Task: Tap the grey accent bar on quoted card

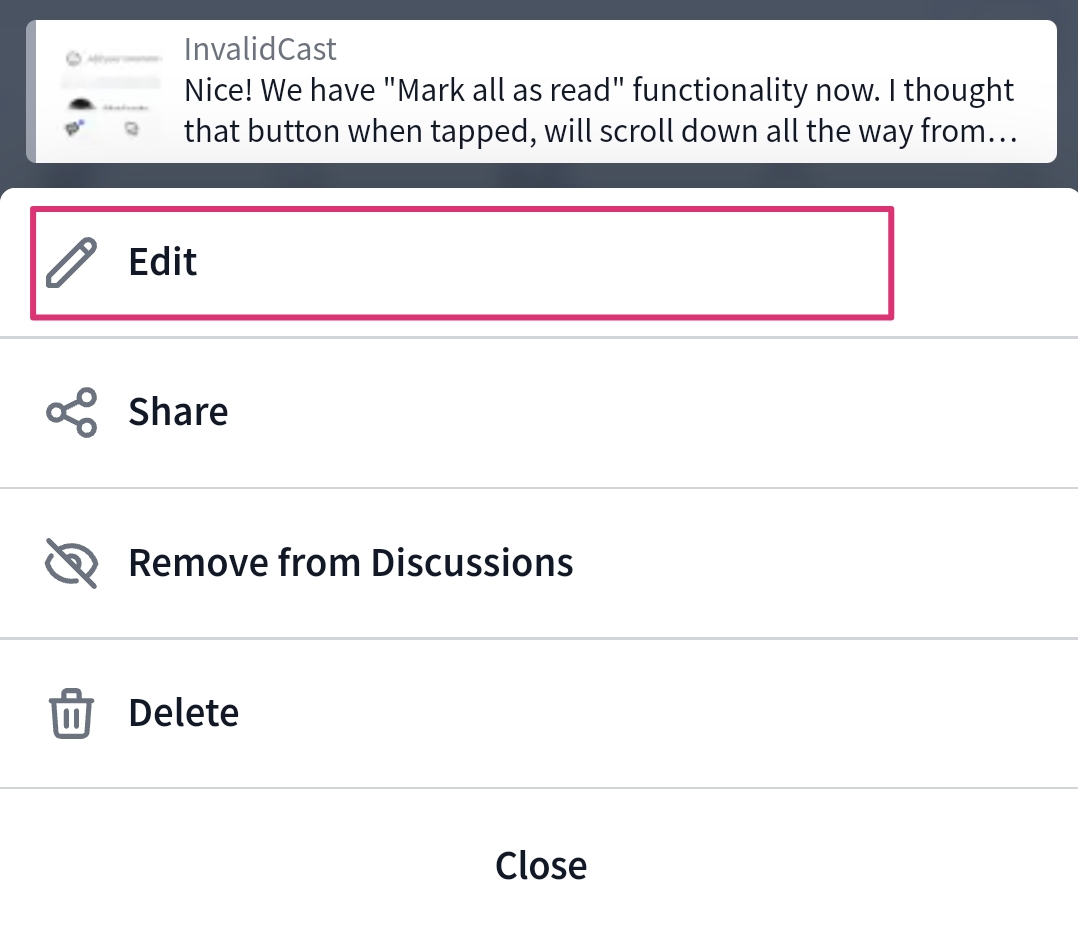Action: click(30, 91)
